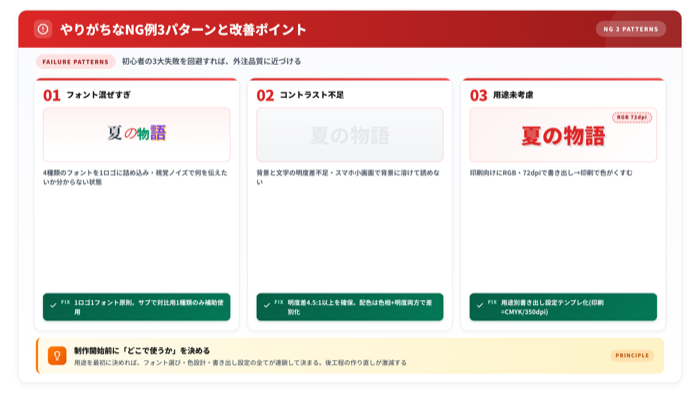The image size is (700, 393).
Task: Click the card title コントラスト不足
Action: [x=312, y=95]
